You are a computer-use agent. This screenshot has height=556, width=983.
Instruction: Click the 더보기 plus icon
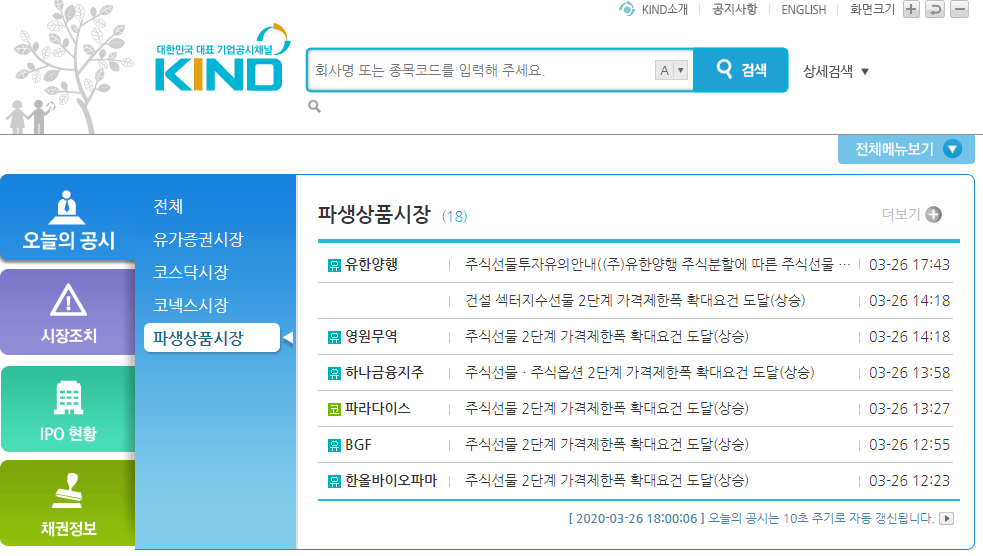point(933,214)
